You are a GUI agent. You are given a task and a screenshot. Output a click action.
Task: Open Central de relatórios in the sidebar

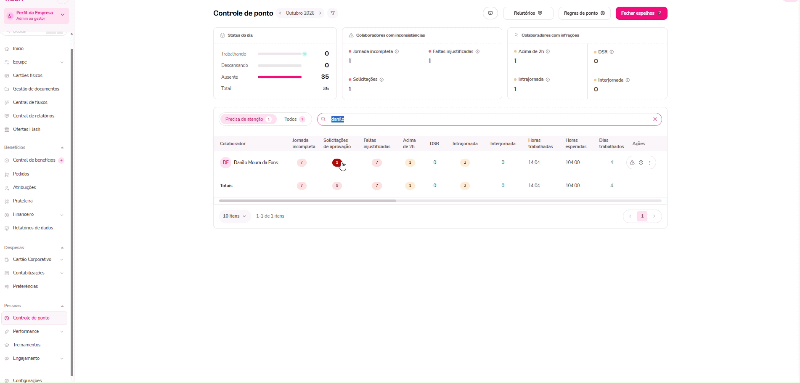33,116
